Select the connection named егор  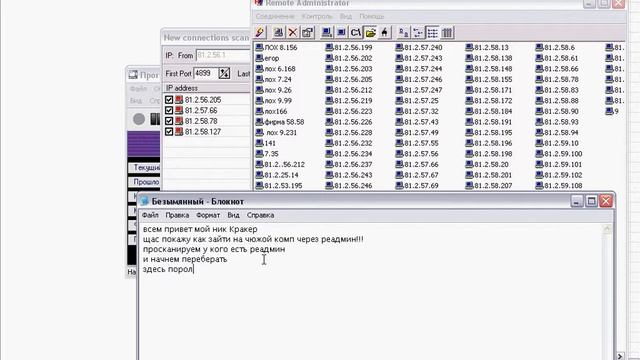[267, 58]
